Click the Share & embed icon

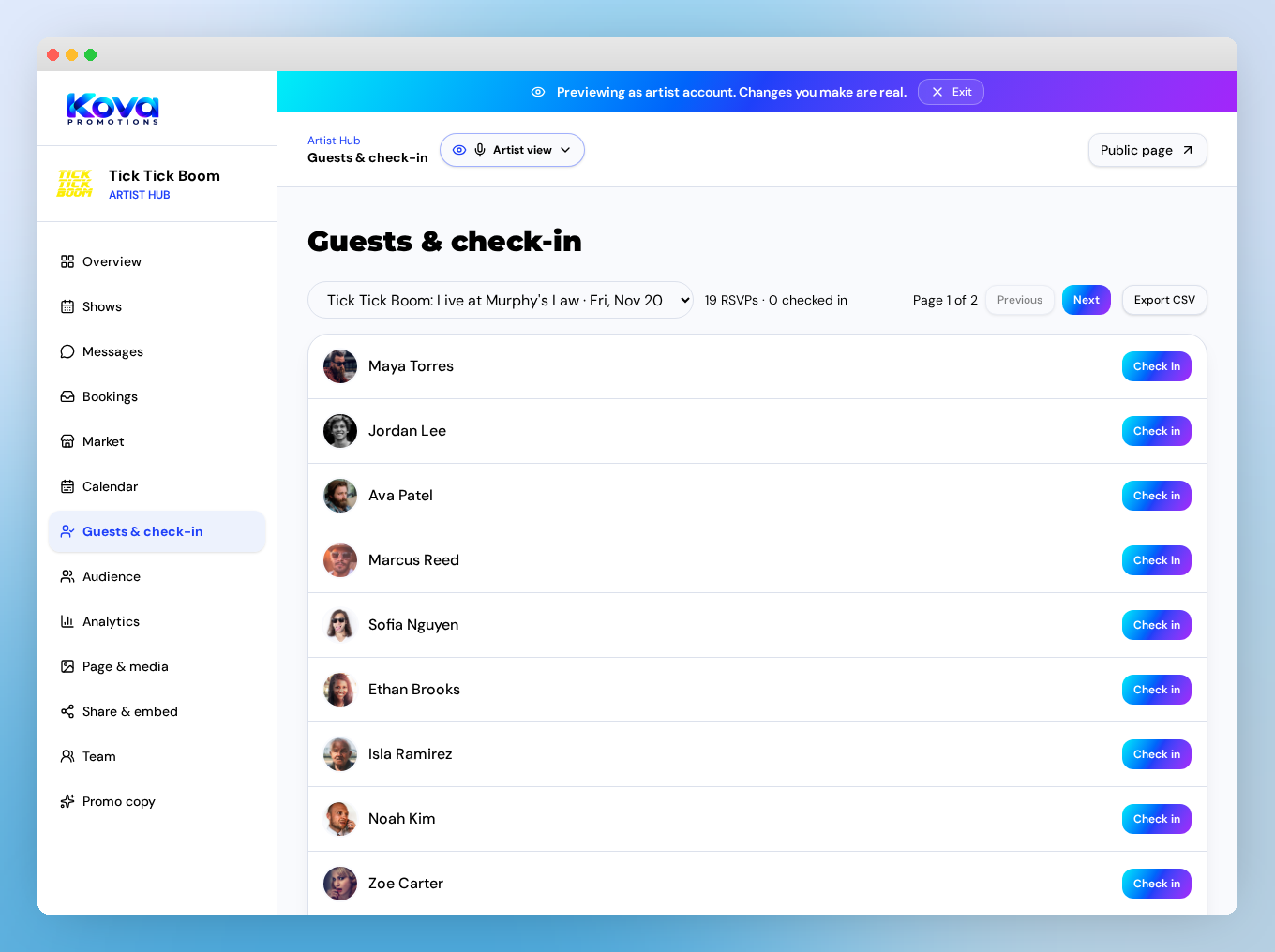pyautogui.click(x=67, y=711)
